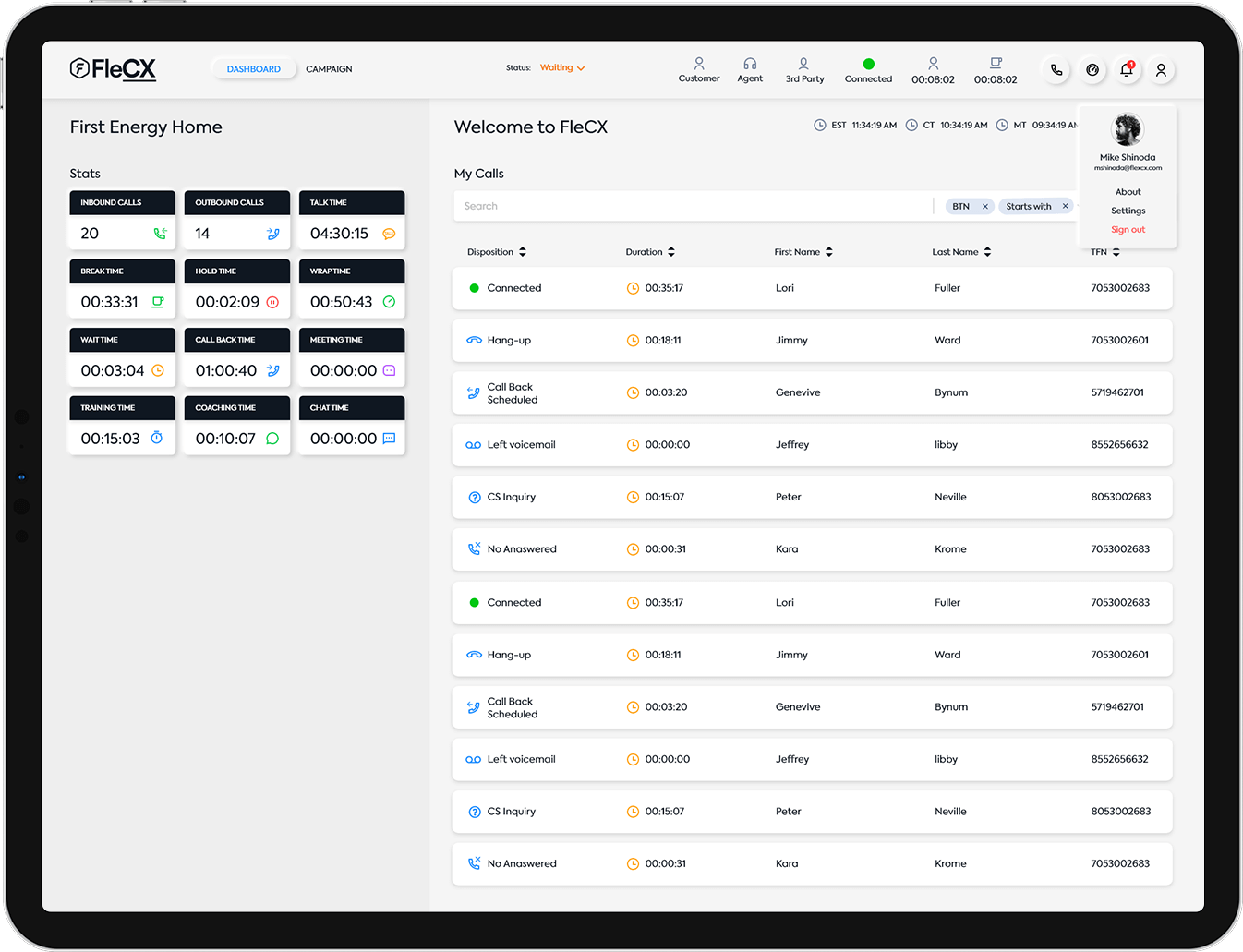Click the Inbound Calls phone icon
Screen dimensions: 1243x952
tap(160, 234)
